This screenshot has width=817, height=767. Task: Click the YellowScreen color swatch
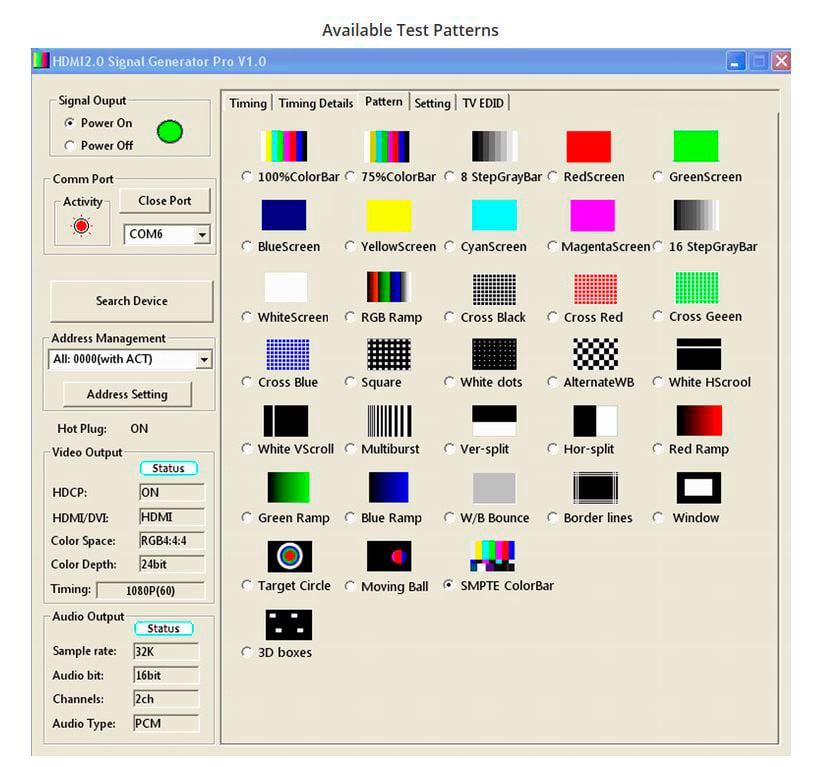point(389,215)
